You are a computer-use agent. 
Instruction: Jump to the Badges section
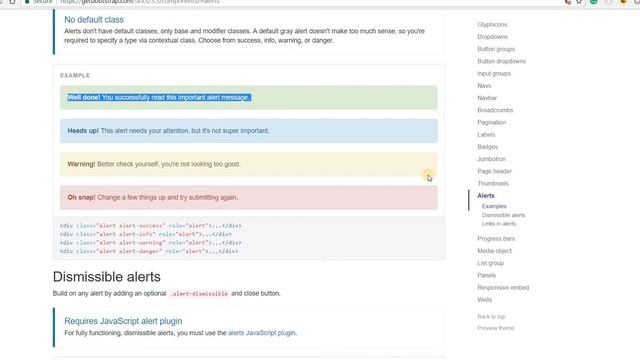coord(487,147)
